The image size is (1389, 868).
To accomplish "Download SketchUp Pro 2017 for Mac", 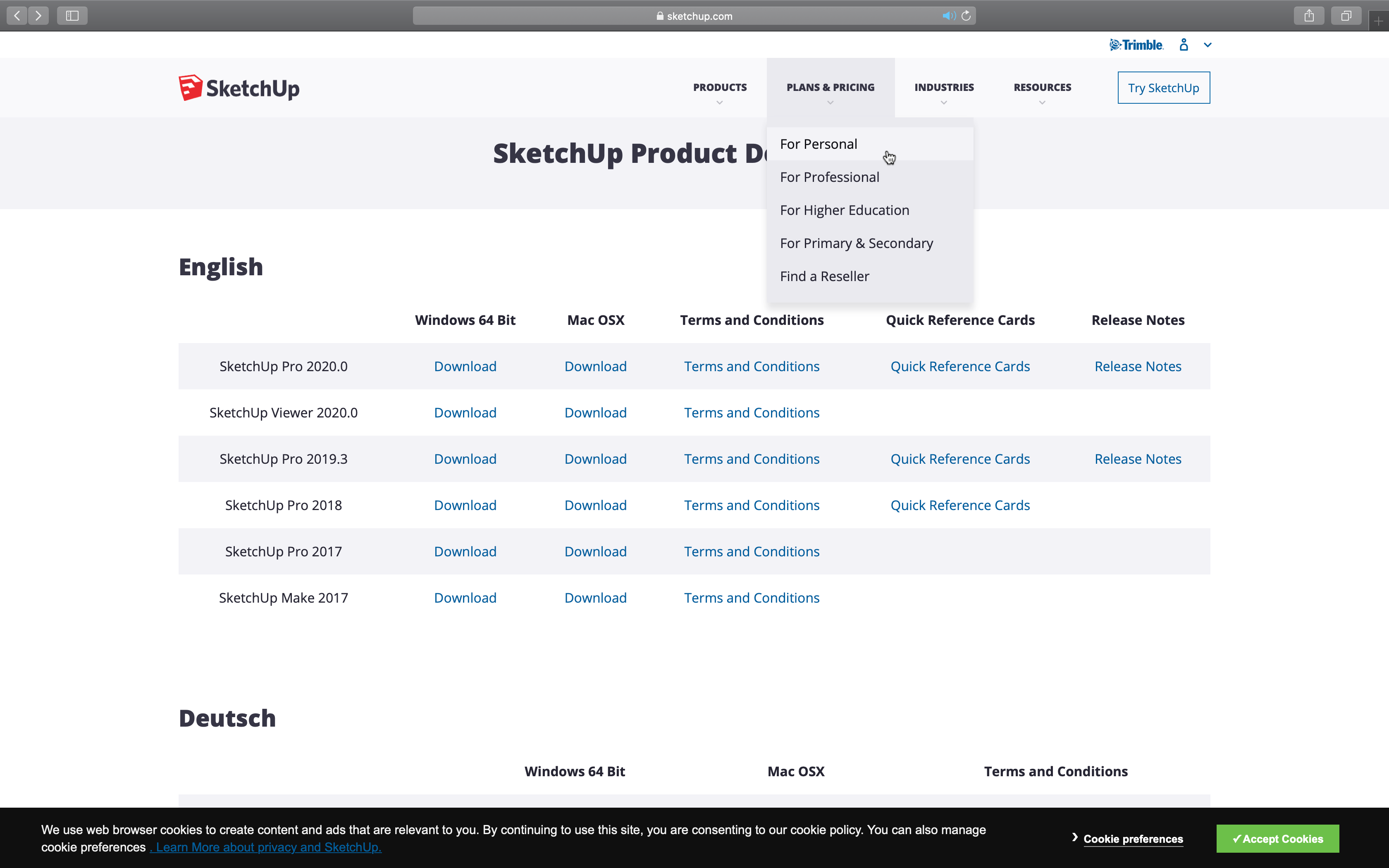I will (595, 552).
